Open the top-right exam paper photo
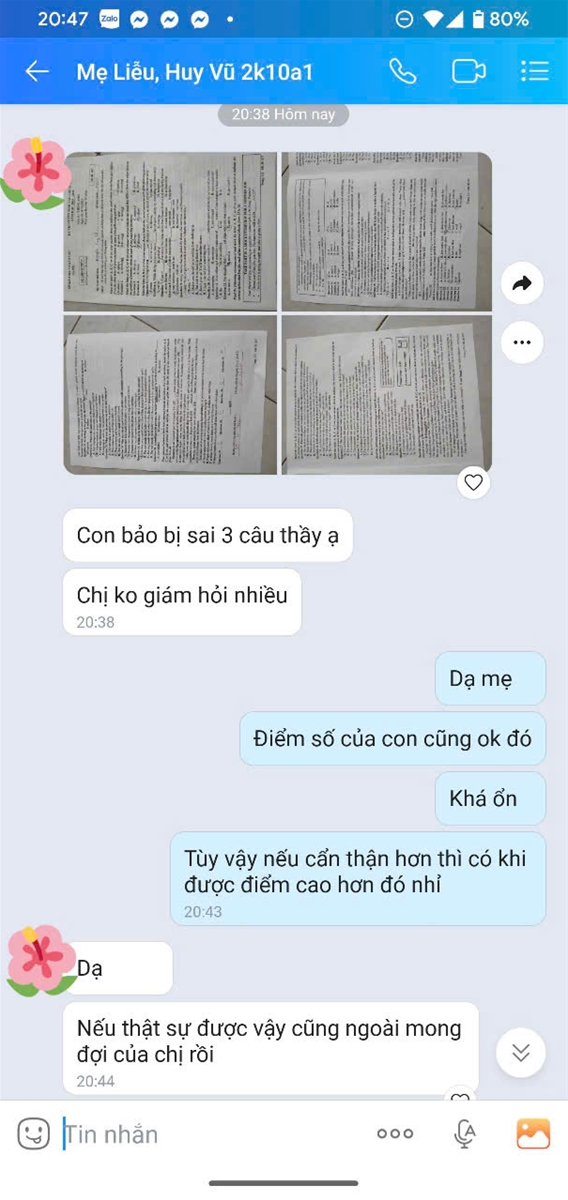Viewport: 568px width, 1200px height. (x=386, y=232)
